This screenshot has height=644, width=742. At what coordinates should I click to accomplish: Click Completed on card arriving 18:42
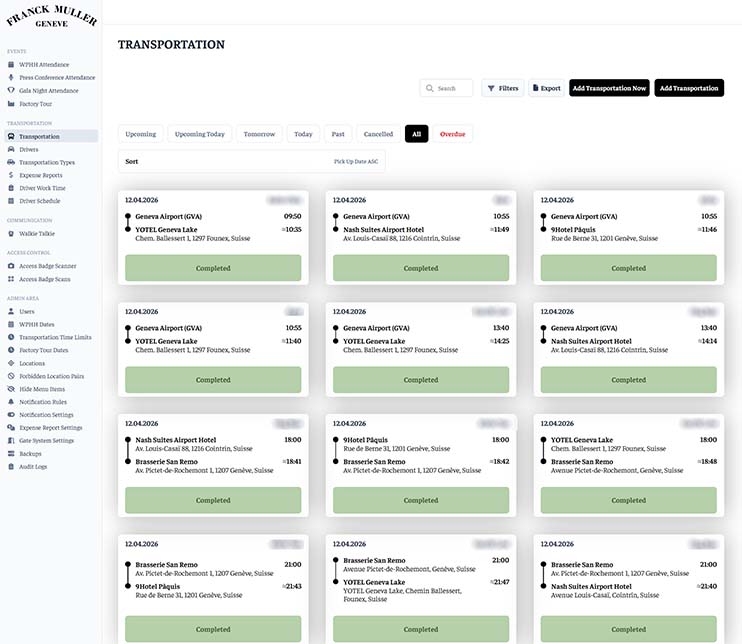421,500
